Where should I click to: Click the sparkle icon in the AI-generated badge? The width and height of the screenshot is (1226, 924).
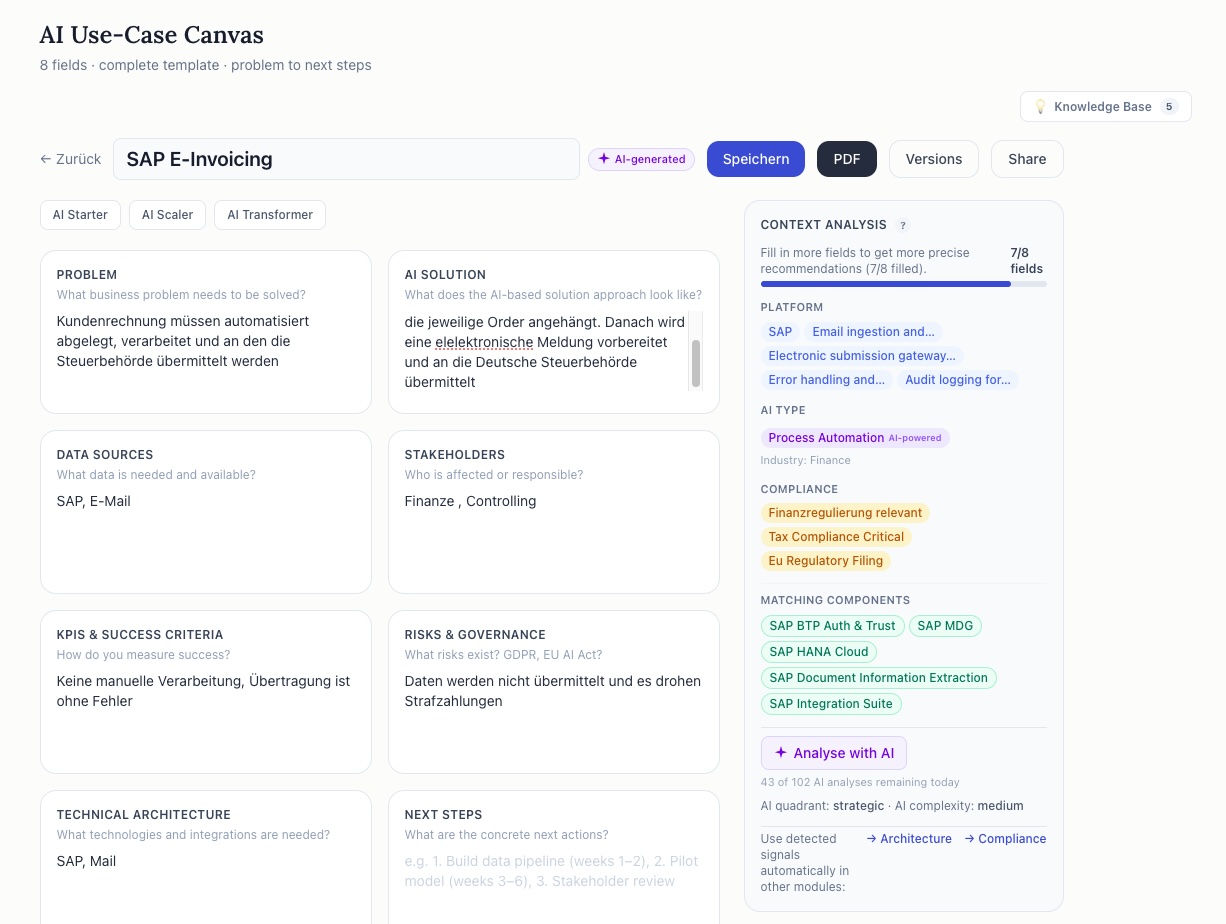pos(604,159)
